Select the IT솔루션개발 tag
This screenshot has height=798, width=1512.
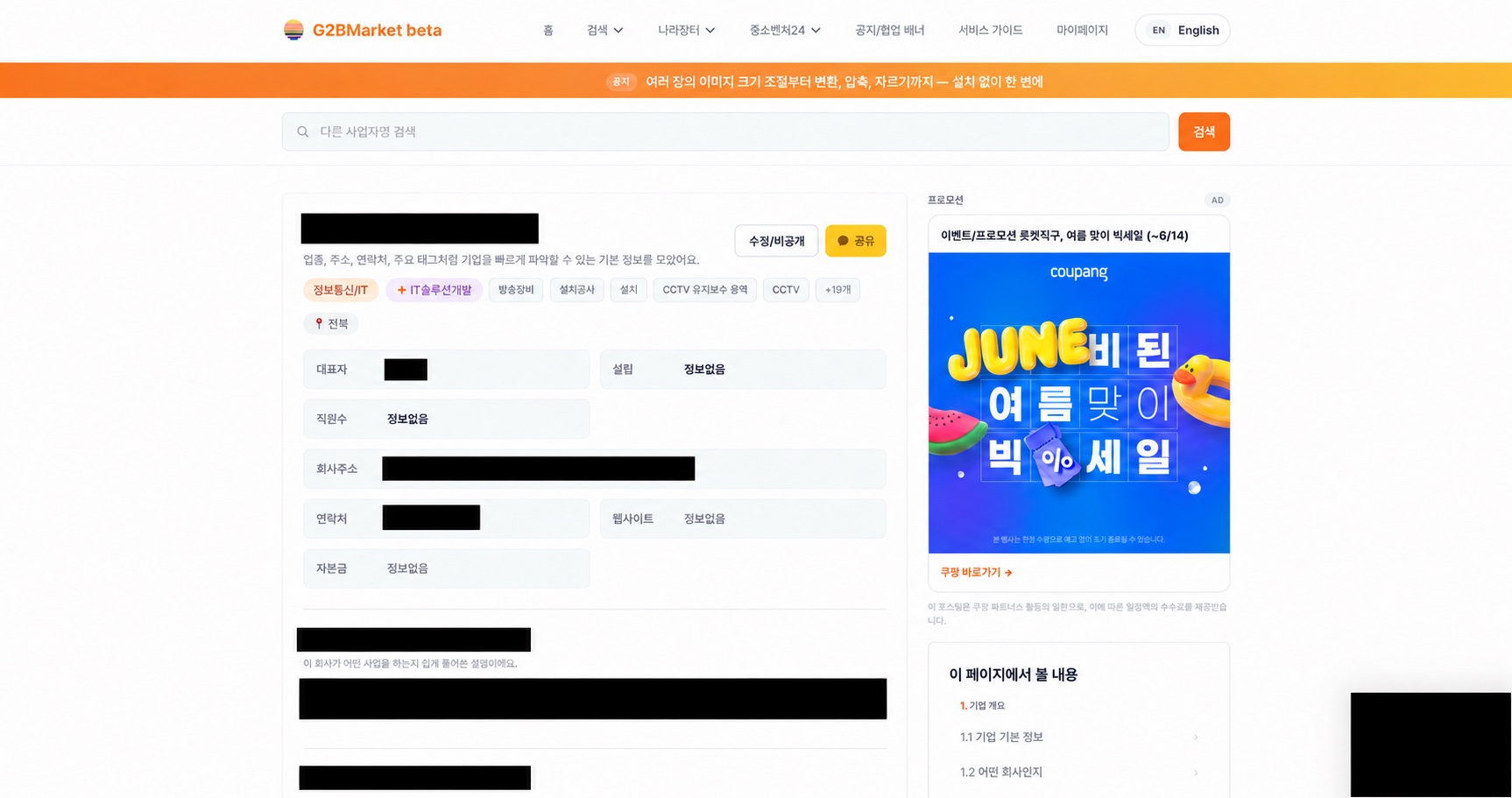pyautogui.click(x=435, y=290)
